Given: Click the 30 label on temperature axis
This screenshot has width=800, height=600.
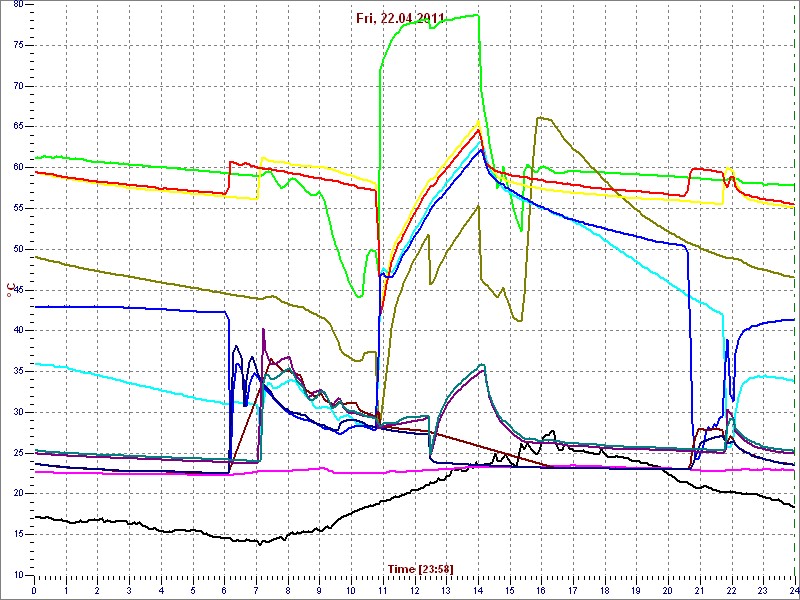Looking at the screenshot, I should 17,412.
